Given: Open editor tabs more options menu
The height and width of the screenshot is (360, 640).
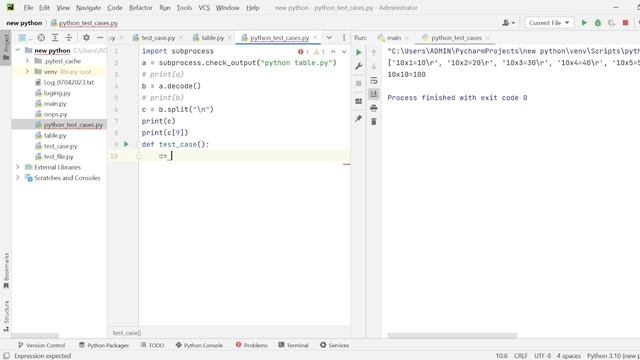Looking at the screenshot, I should tap(344, 38).
